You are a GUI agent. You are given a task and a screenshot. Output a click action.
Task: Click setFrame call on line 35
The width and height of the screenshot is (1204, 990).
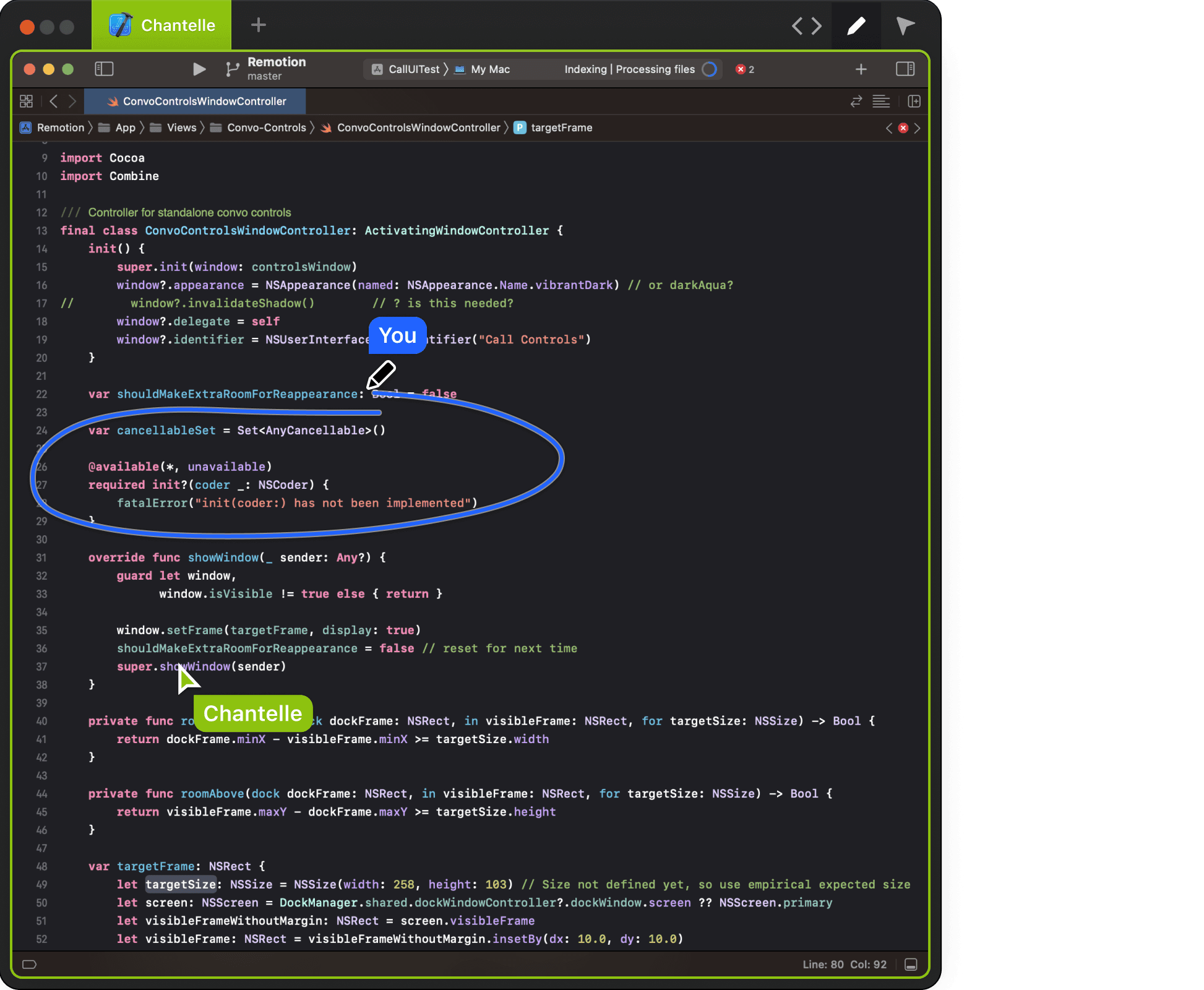coord(194,631)
